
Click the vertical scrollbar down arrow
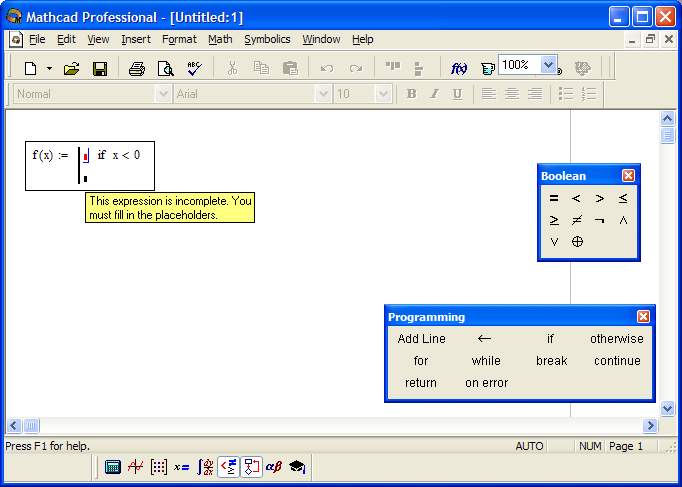click(667, 408)
